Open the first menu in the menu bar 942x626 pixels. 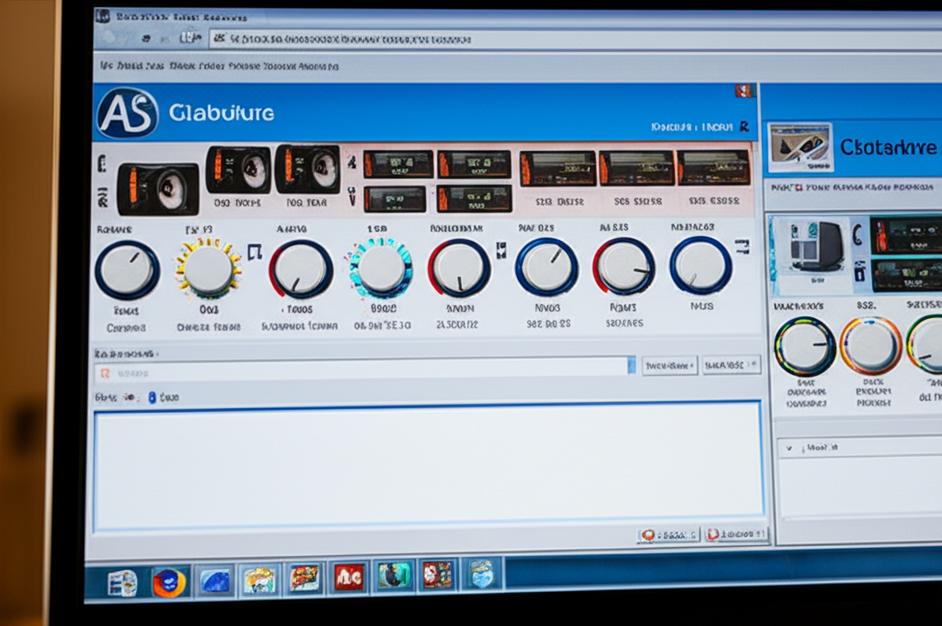click(x=104, y=66)
